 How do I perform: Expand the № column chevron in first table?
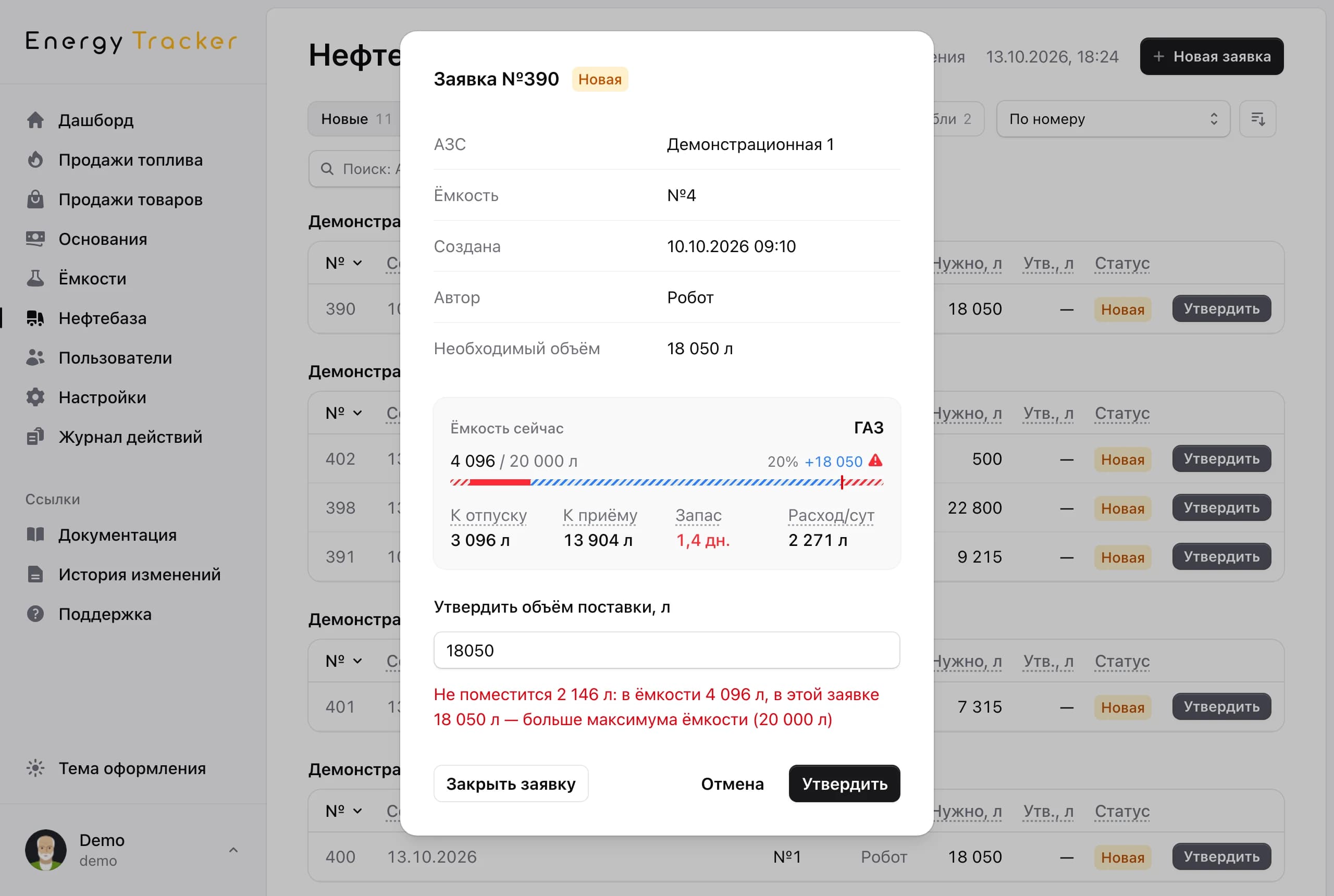tap(357, 263)
